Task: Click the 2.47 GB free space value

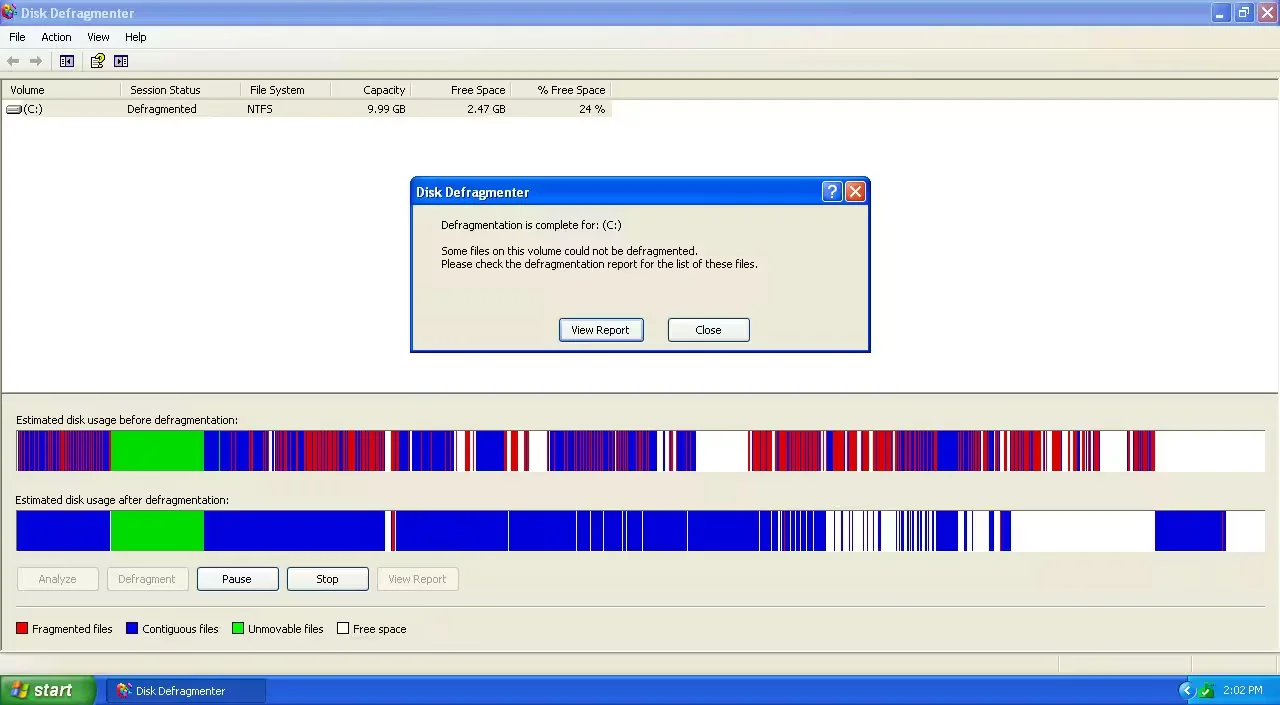Action: point(486,109)
